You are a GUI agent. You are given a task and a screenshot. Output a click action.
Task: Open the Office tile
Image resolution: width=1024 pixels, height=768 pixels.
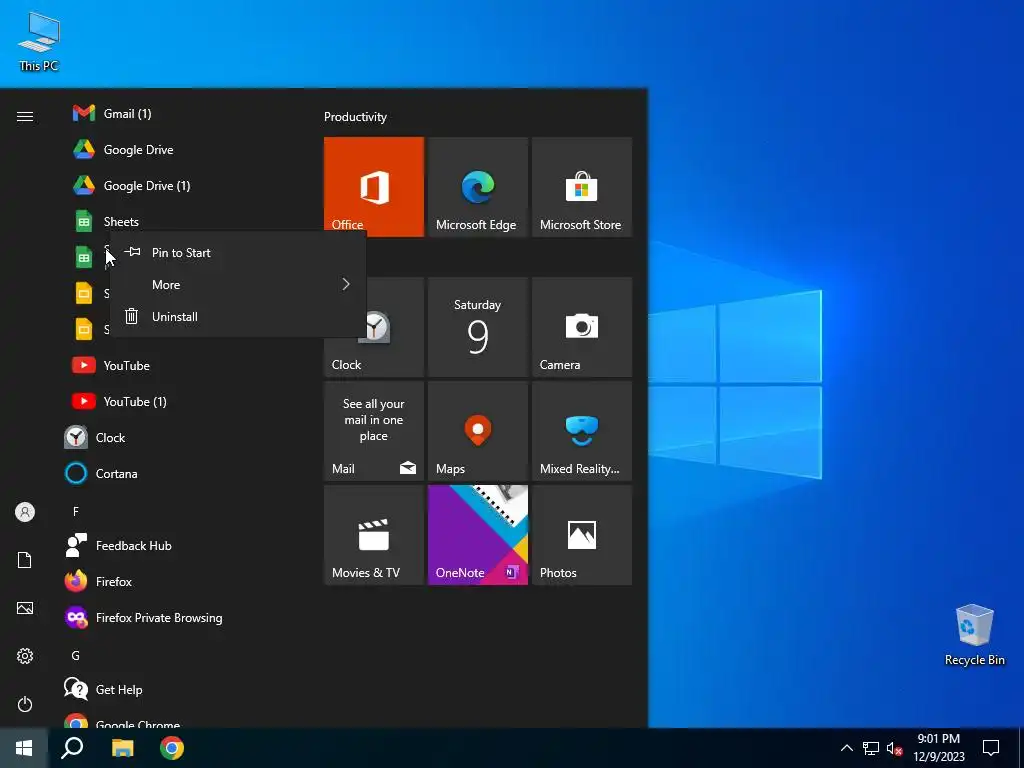click(374, 187)
